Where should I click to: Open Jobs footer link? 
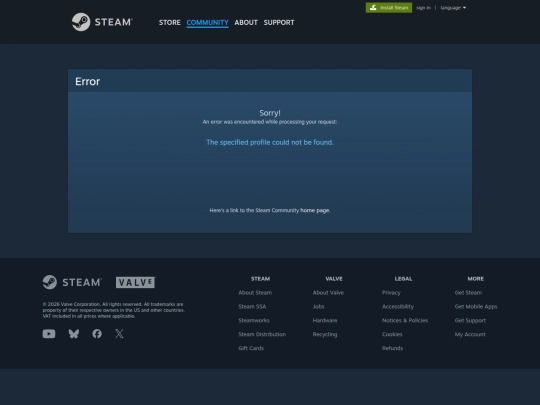(319, 306)
